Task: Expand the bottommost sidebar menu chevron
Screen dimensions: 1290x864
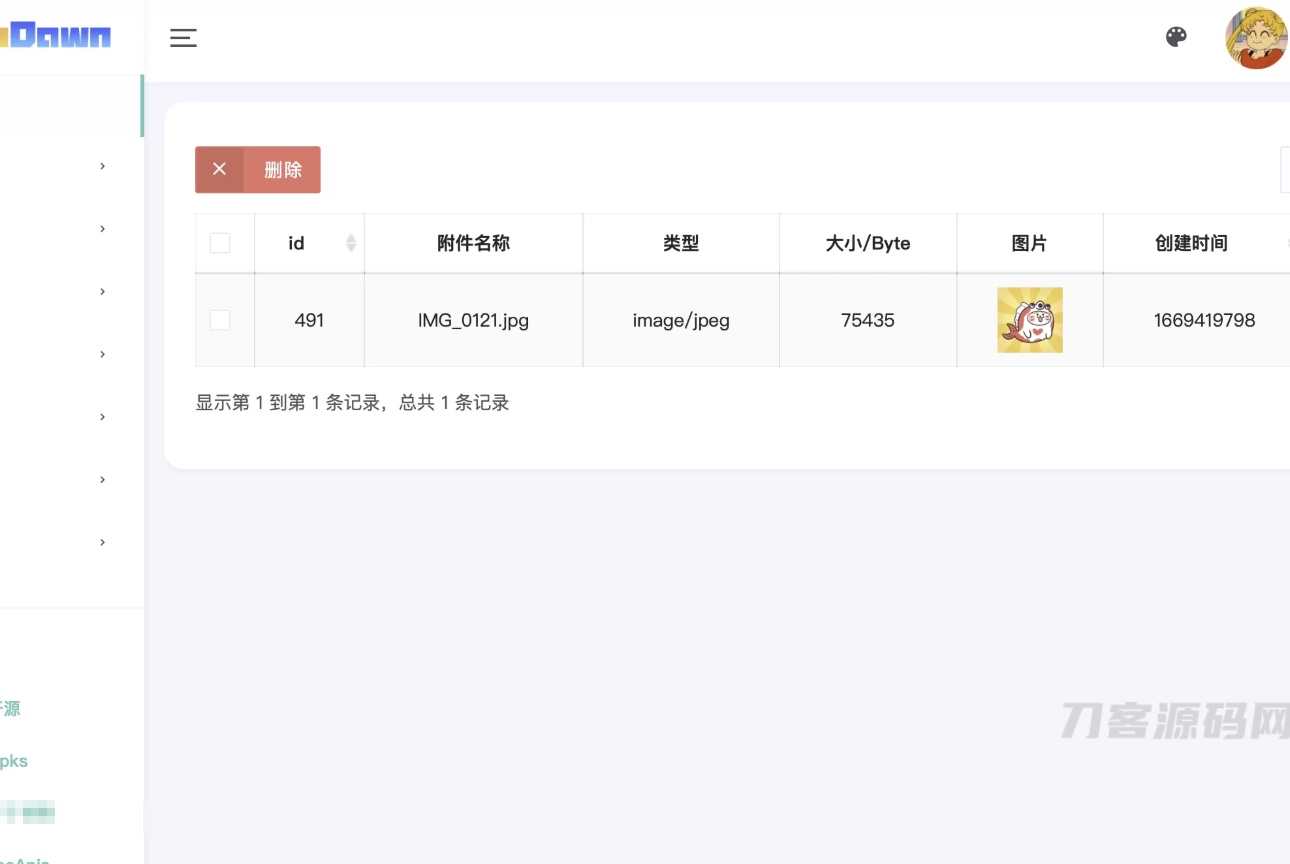Action: tap(102, 542)
